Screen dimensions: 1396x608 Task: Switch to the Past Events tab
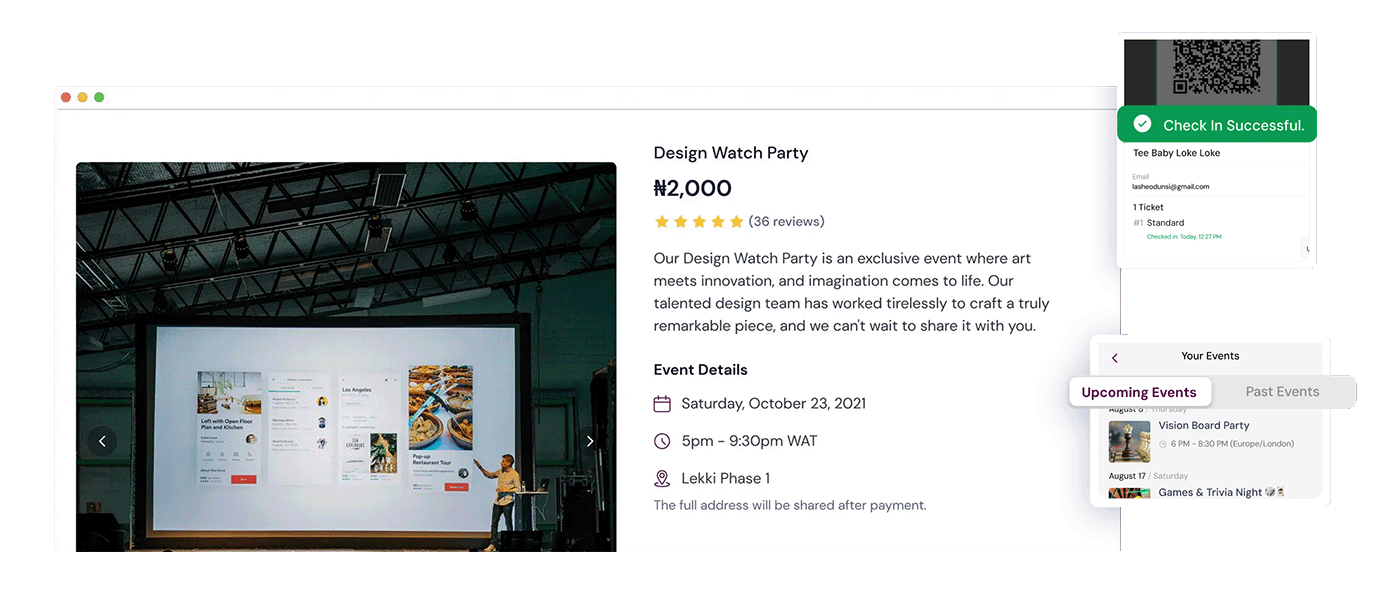pos(1282,392)
